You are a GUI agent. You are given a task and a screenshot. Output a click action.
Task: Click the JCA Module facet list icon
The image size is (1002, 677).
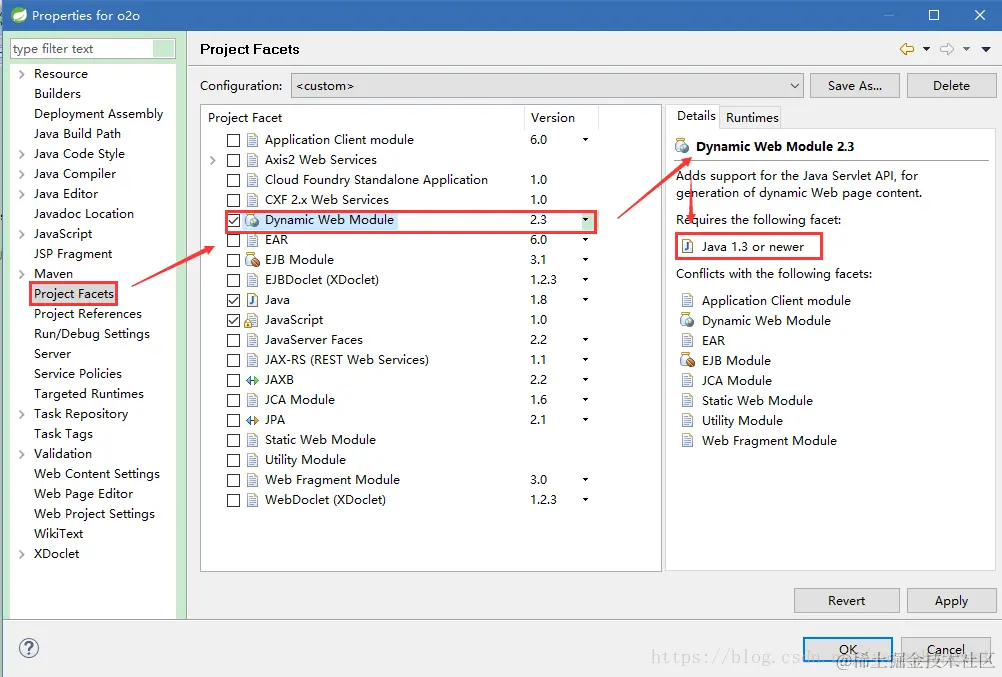(252, 400)
